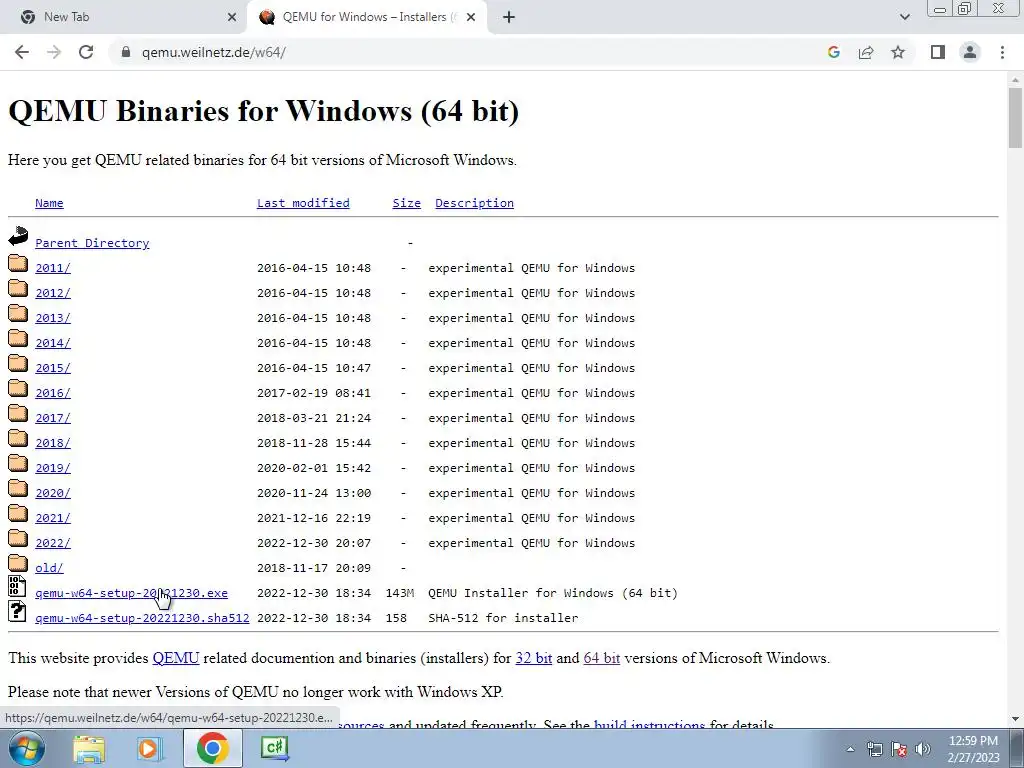This screenshot has width=1024, height=768.
Task: Open the 2011/ folder link
Action: point(52,268)
